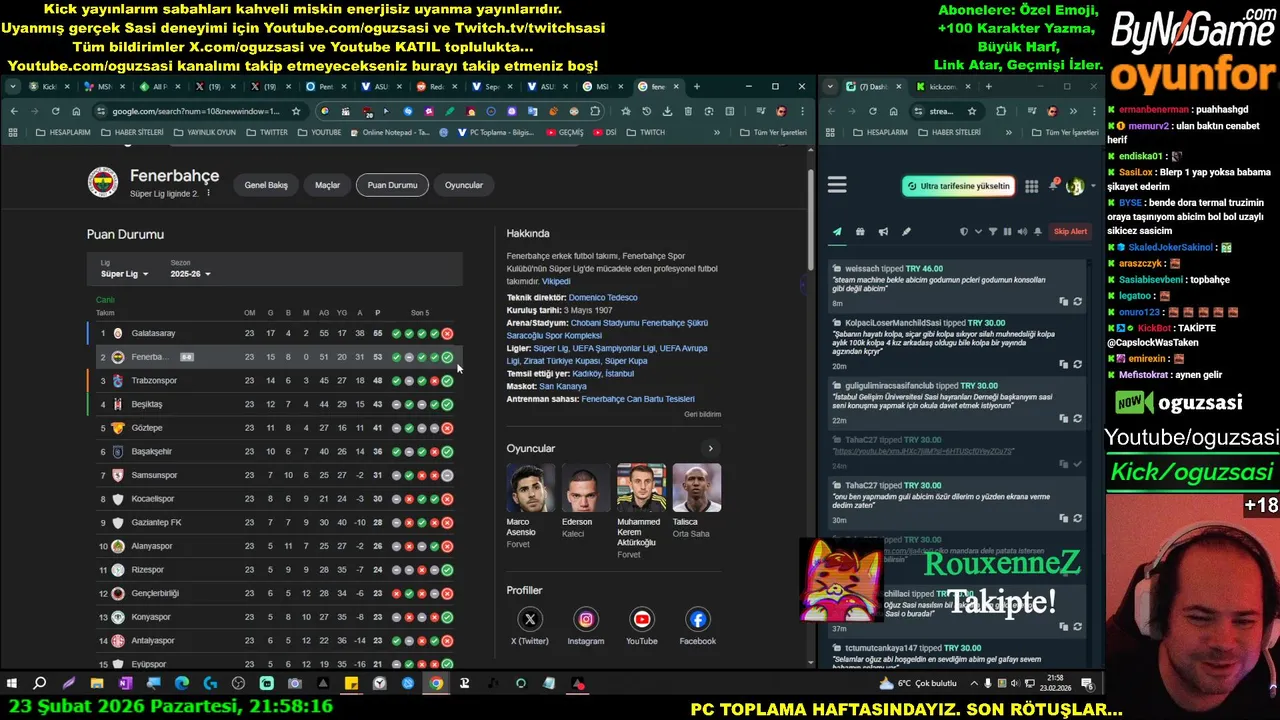Open Marco Asensio player thumbnail

pos(531,488)
